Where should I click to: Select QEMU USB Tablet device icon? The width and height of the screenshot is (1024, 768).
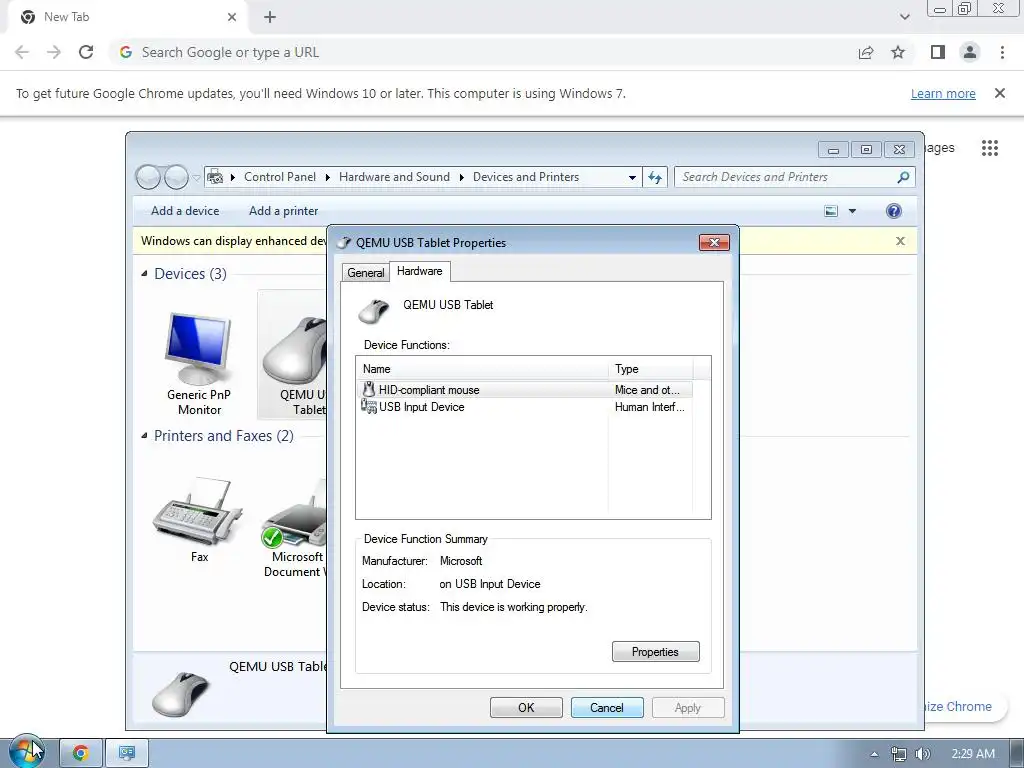coord(293,354)
